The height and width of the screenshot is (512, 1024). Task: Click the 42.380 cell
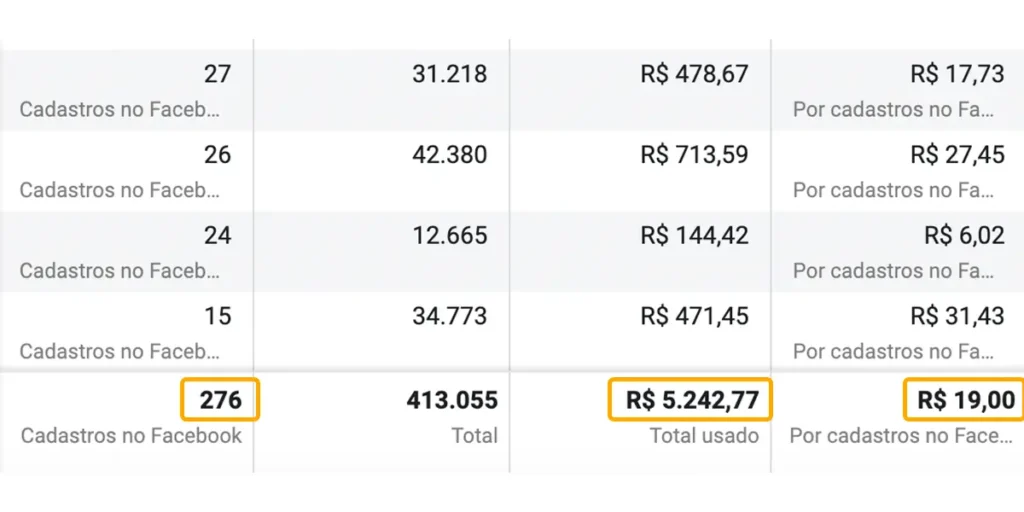point(449,155)
